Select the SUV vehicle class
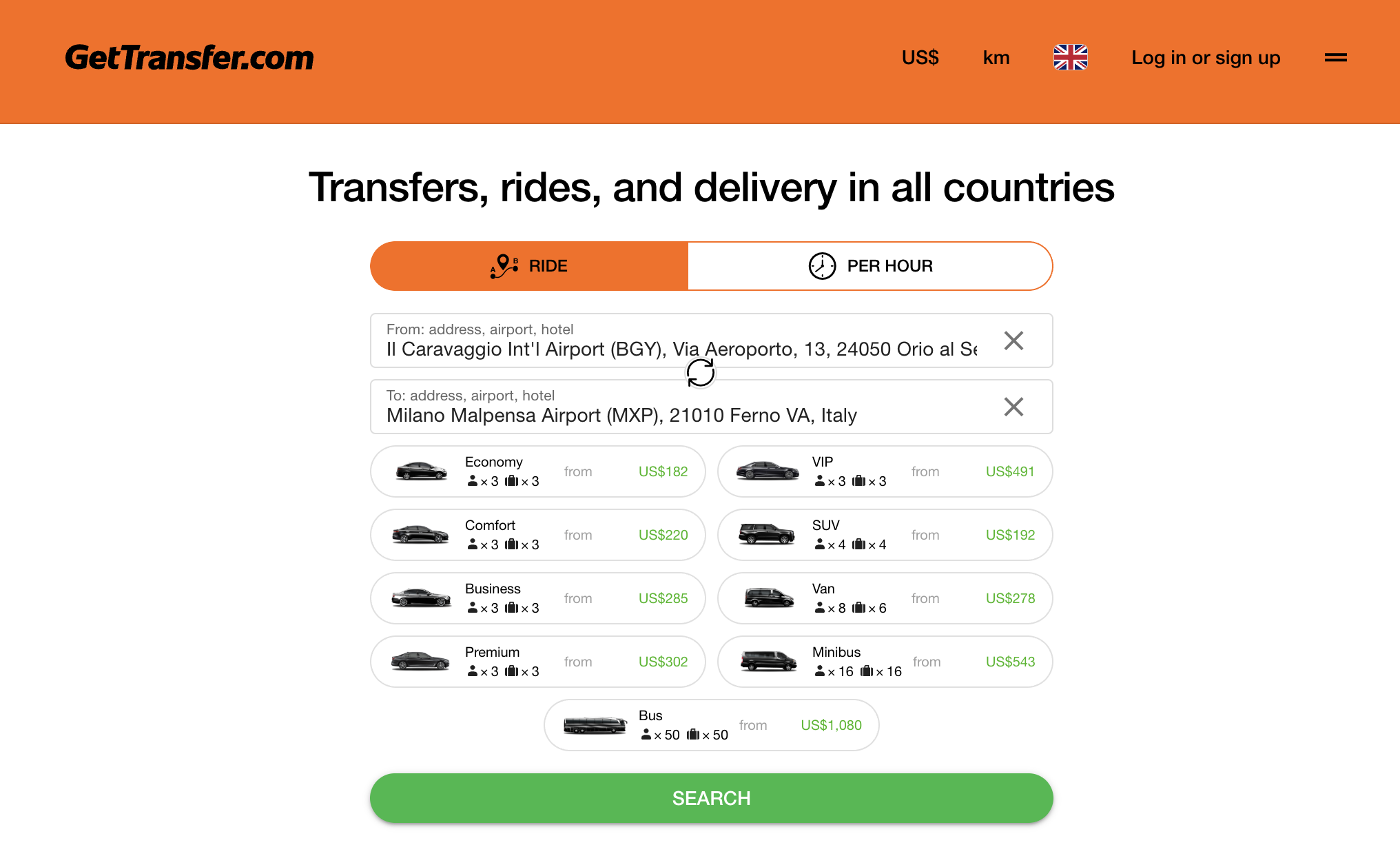This screenshot has height=856, width=1400. tap(885, 535)
